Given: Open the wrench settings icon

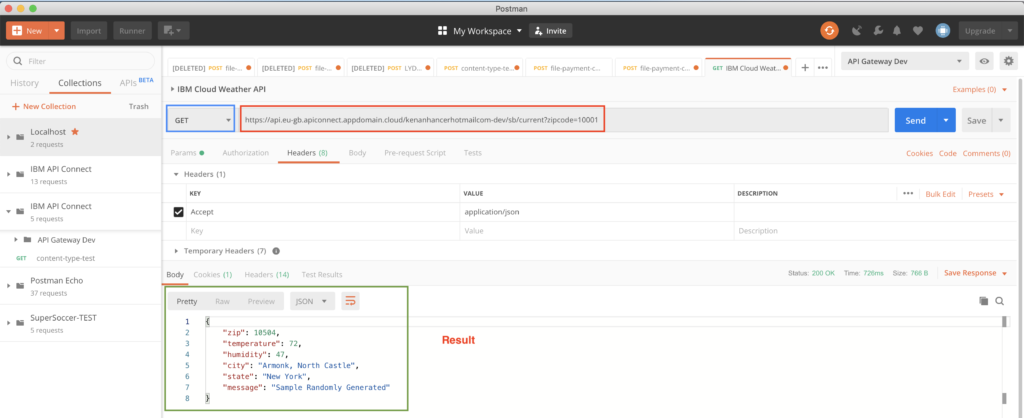Looking at the screenshot, I should [878, 31].
